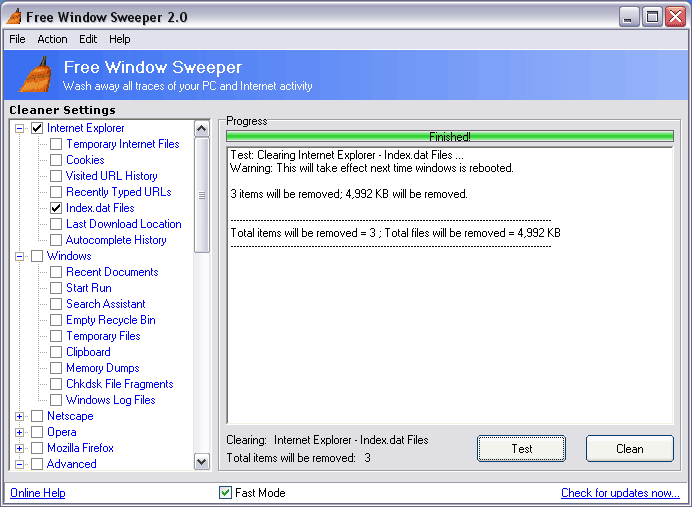Click the line '3 items will be removed; 4,992 KB will be removed.'
Viewport: 692px width, 507px height.
[x=349, y=194]
